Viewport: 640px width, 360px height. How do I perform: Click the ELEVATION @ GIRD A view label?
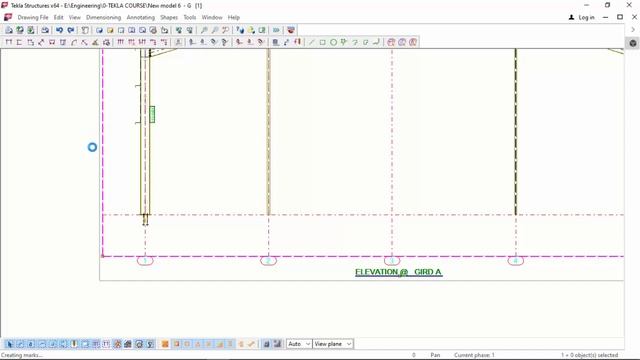point(398,272)
